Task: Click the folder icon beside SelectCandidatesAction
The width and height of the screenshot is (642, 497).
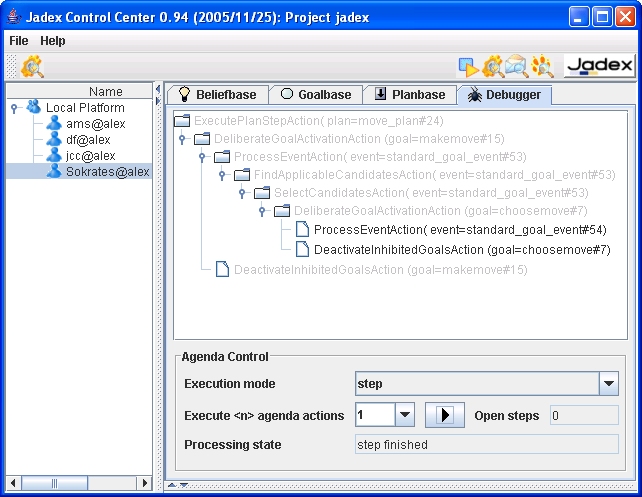Action: coord(262,193)
